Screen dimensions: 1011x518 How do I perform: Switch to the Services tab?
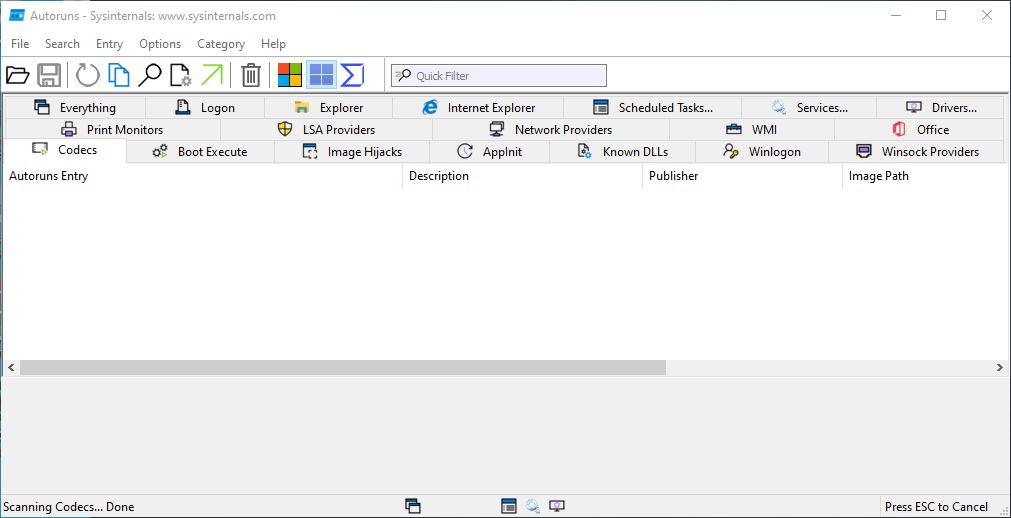(809, 108)
